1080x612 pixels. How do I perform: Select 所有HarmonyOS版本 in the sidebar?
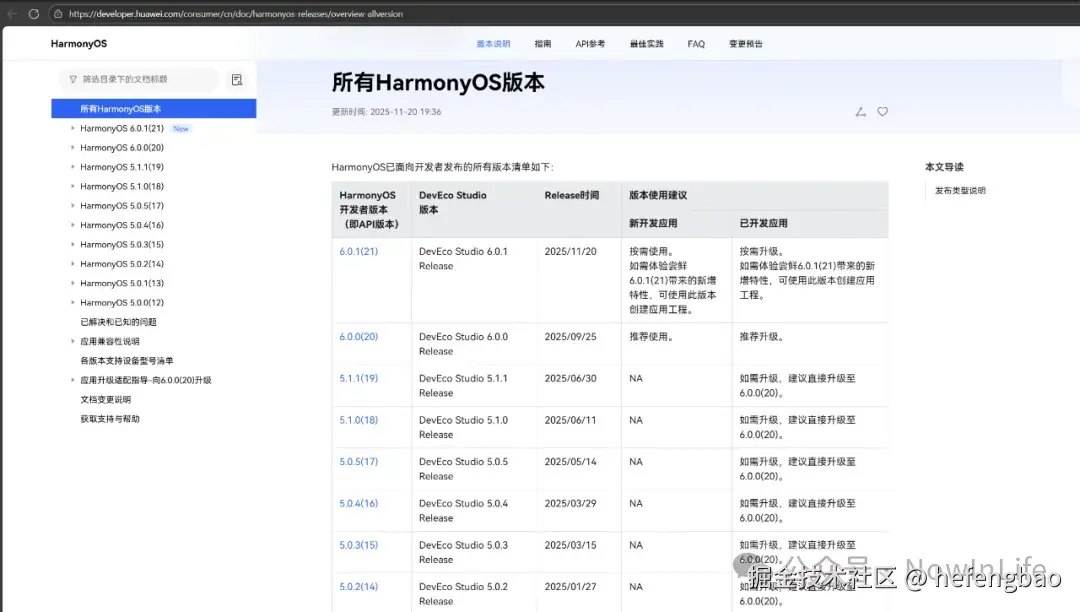click(154, 109)
